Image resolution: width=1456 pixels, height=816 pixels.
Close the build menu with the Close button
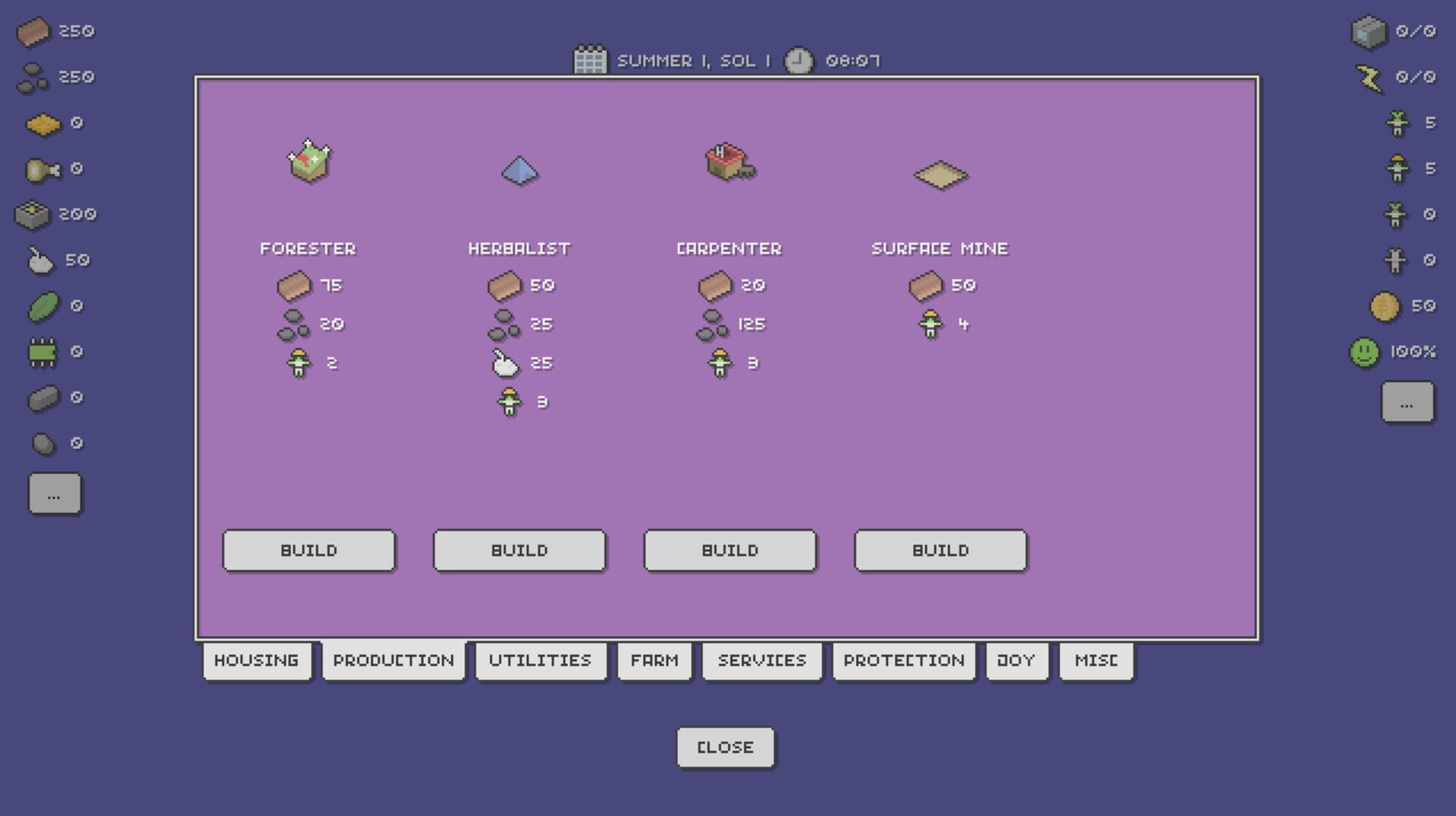[725, 748]
